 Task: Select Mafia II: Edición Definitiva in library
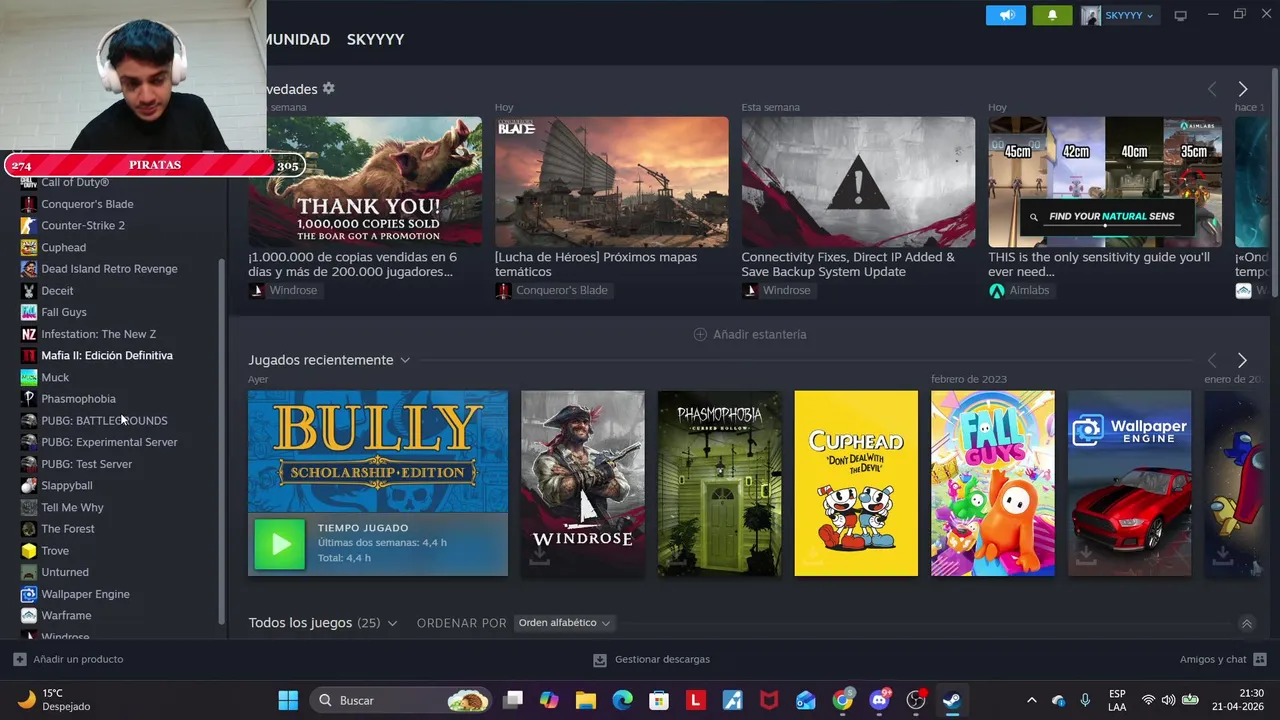pyautogui.click(x=107, y=356)
